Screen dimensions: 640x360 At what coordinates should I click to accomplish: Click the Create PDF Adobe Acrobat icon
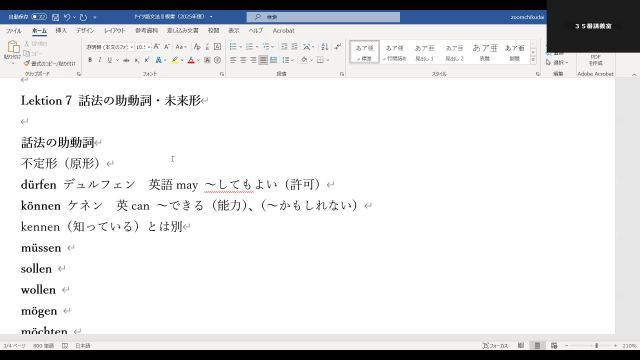(596, 60)
